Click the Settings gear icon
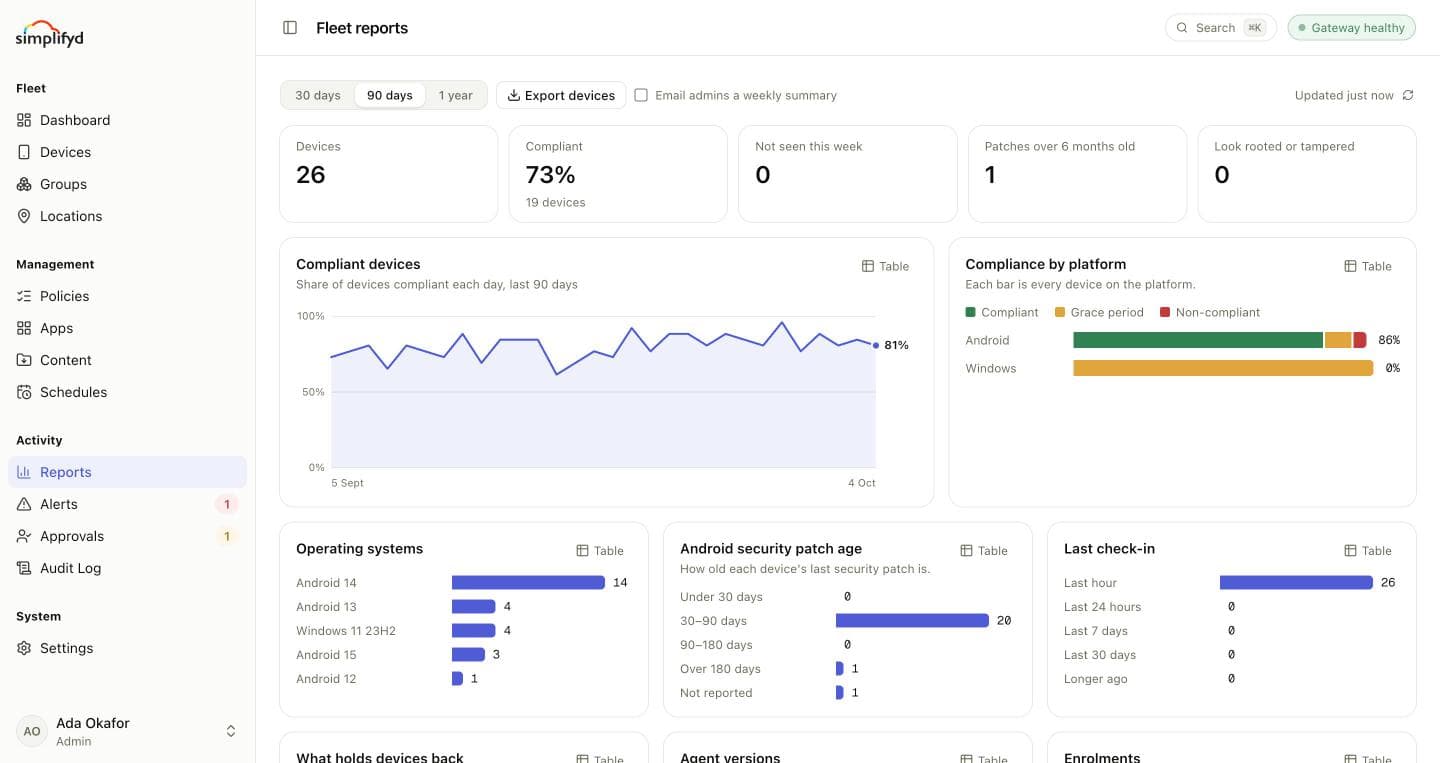The width and height of the screenshot is (1440, 763). (24, 648)
